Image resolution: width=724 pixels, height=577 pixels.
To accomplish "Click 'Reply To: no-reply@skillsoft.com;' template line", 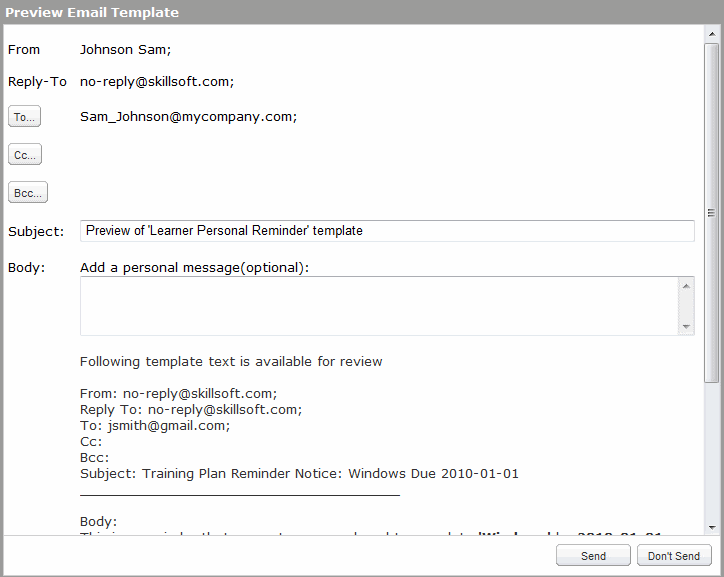I will [191, 410].
